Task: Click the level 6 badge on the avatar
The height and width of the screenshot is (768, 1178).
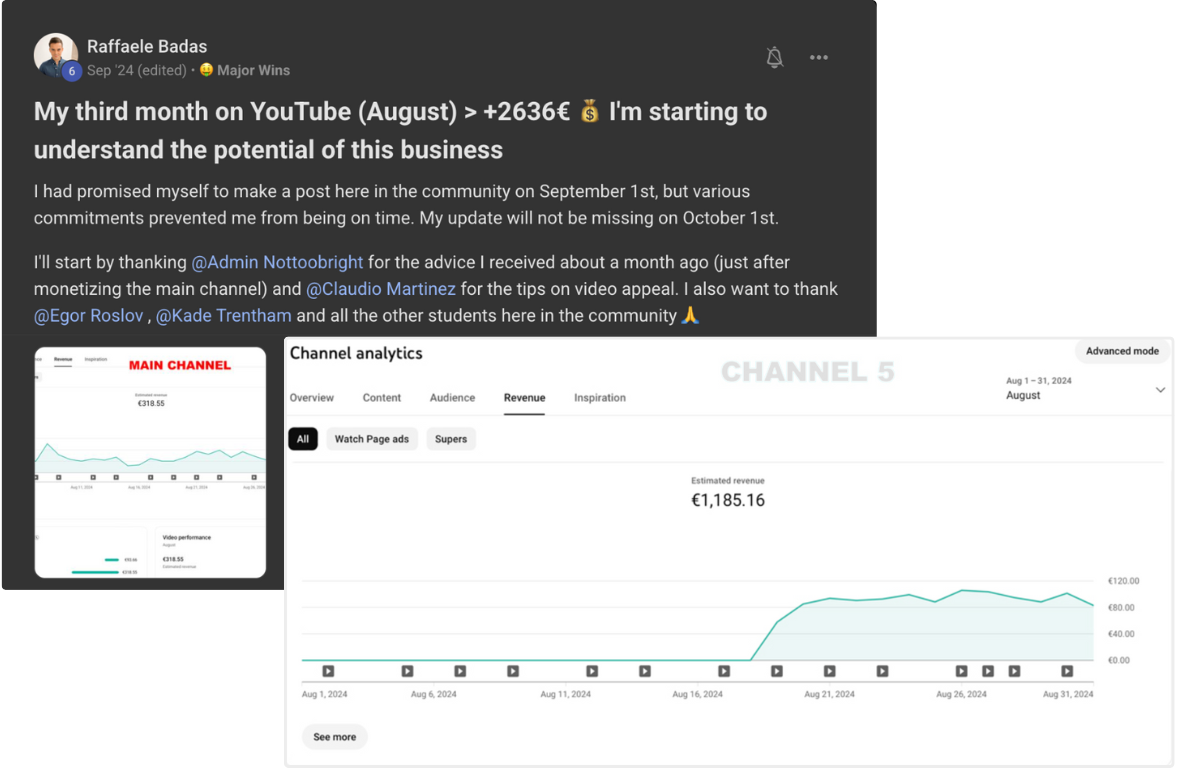Action: click(71, 71)
